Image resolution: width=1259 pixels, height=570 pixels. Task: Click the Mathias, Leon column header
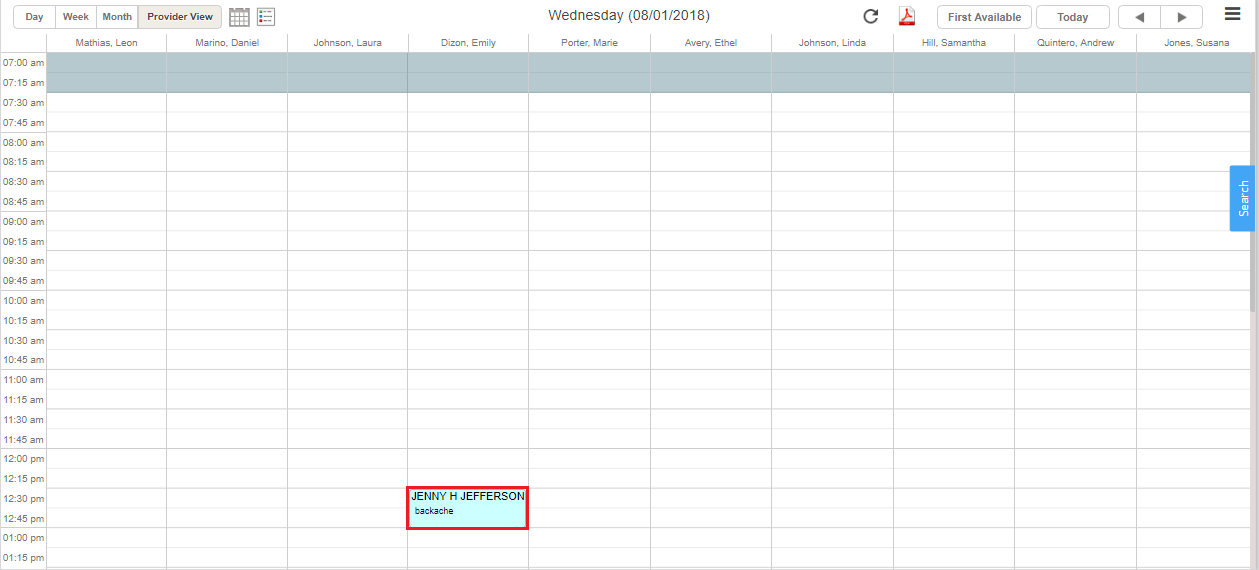point(106,43)
